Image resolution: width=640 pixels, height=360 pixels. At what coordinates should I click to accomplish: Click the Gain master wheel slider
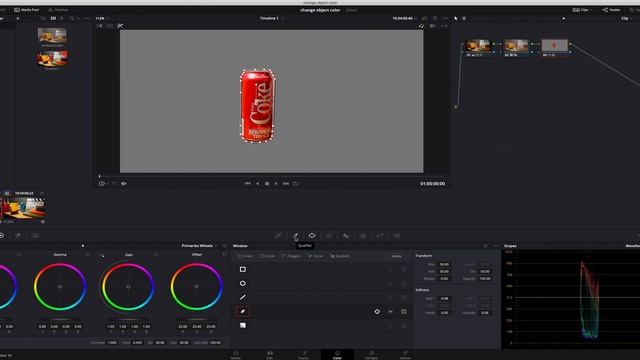pyautogui.click(x=128, y=319)
